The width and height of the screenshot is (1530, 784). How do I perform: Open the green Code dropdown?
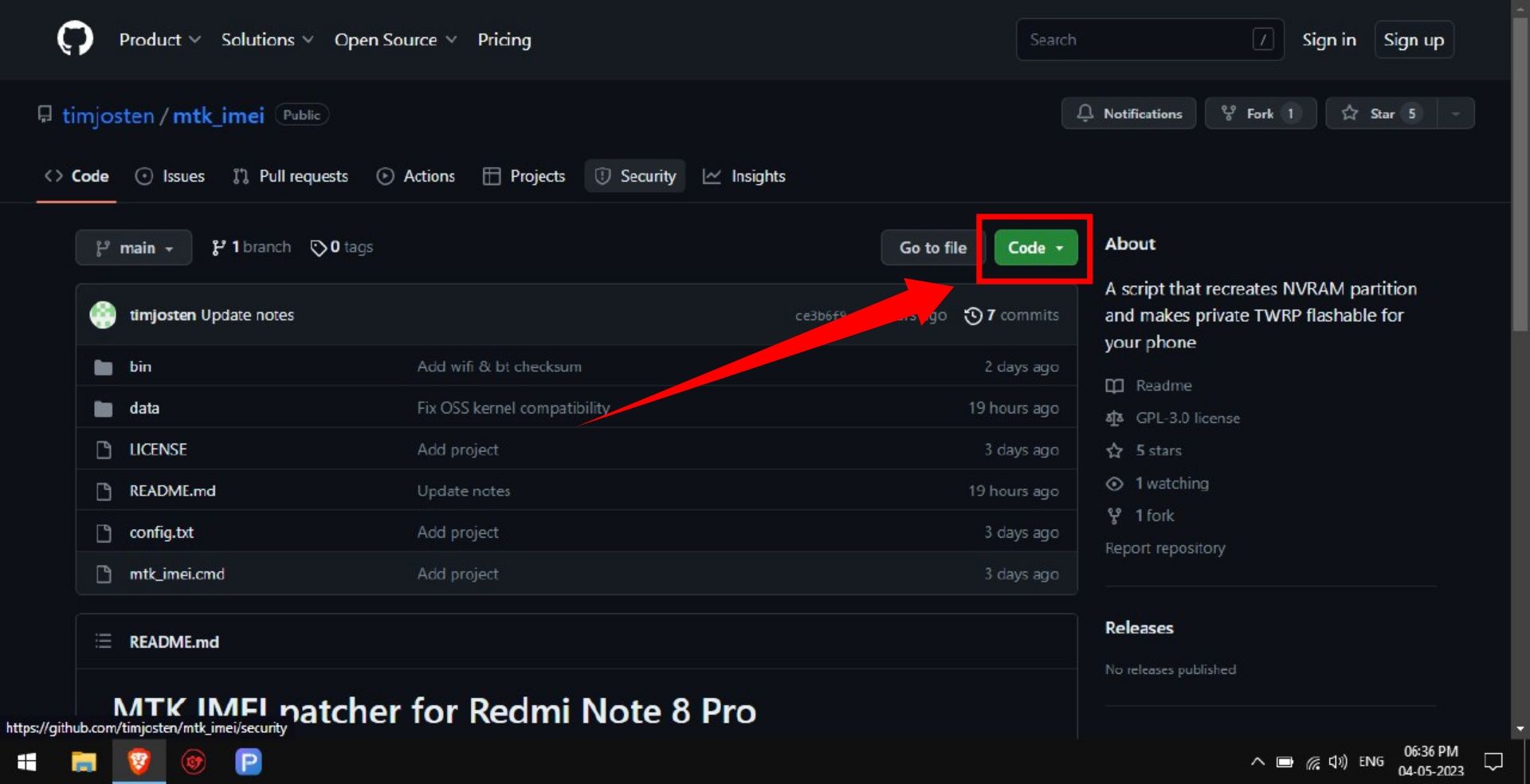1036,248
